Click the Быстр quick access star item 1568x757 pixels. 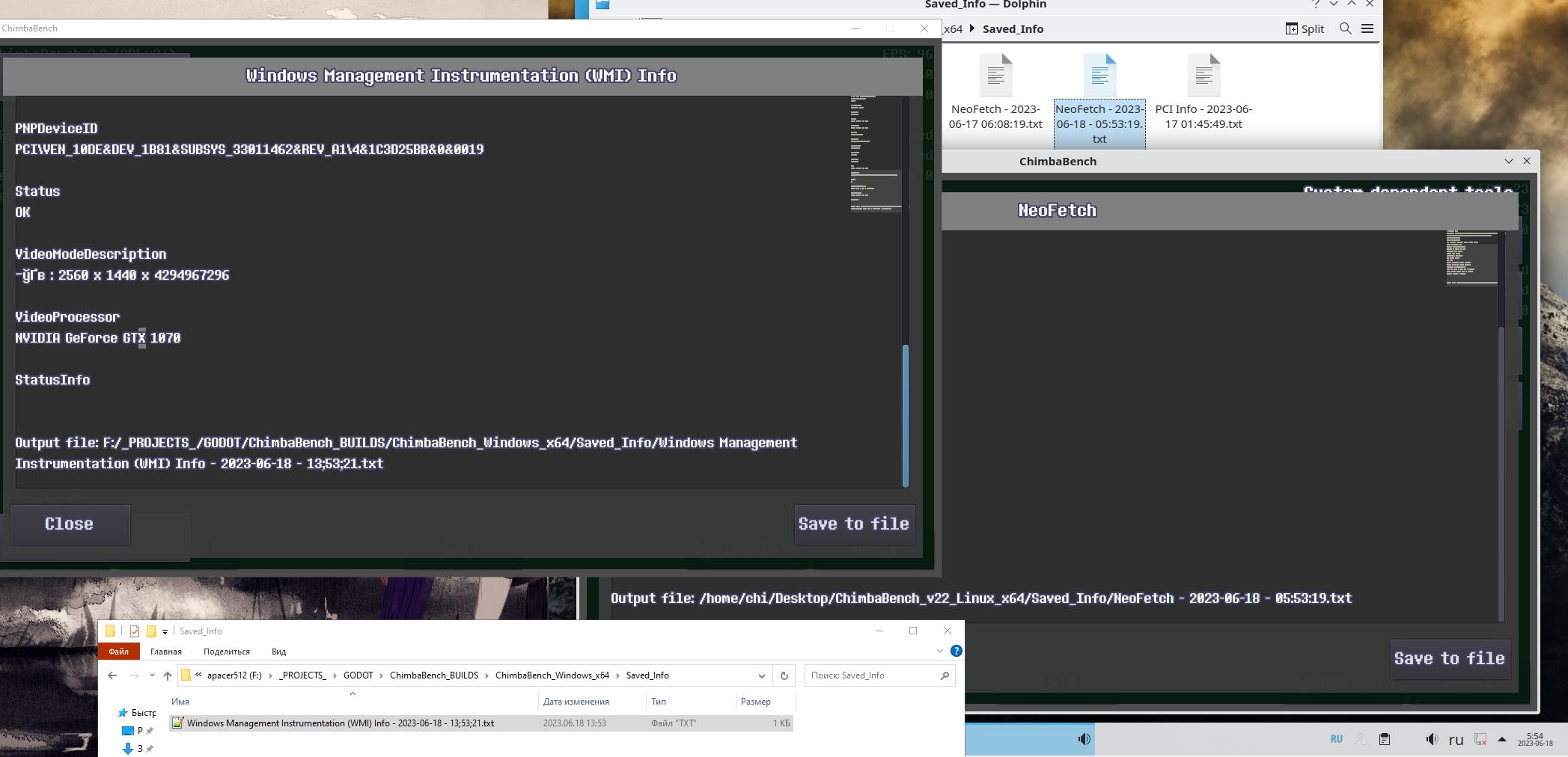137,713
